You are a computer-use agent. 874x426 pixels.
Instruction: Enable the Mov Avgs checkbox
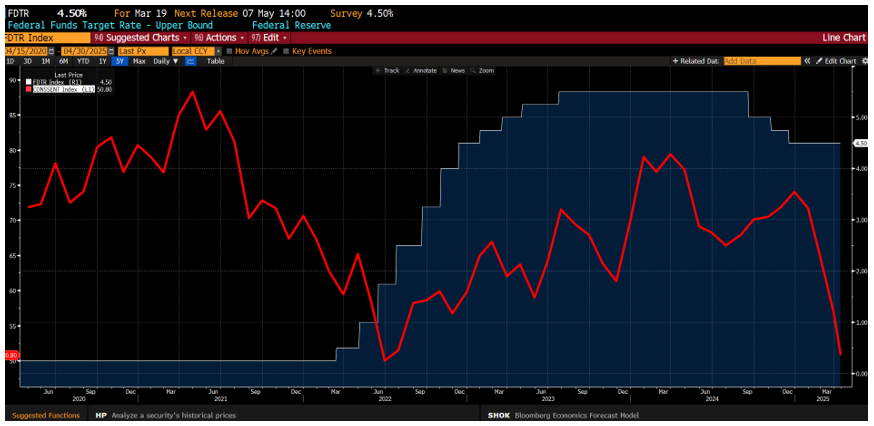coord(230,51)
